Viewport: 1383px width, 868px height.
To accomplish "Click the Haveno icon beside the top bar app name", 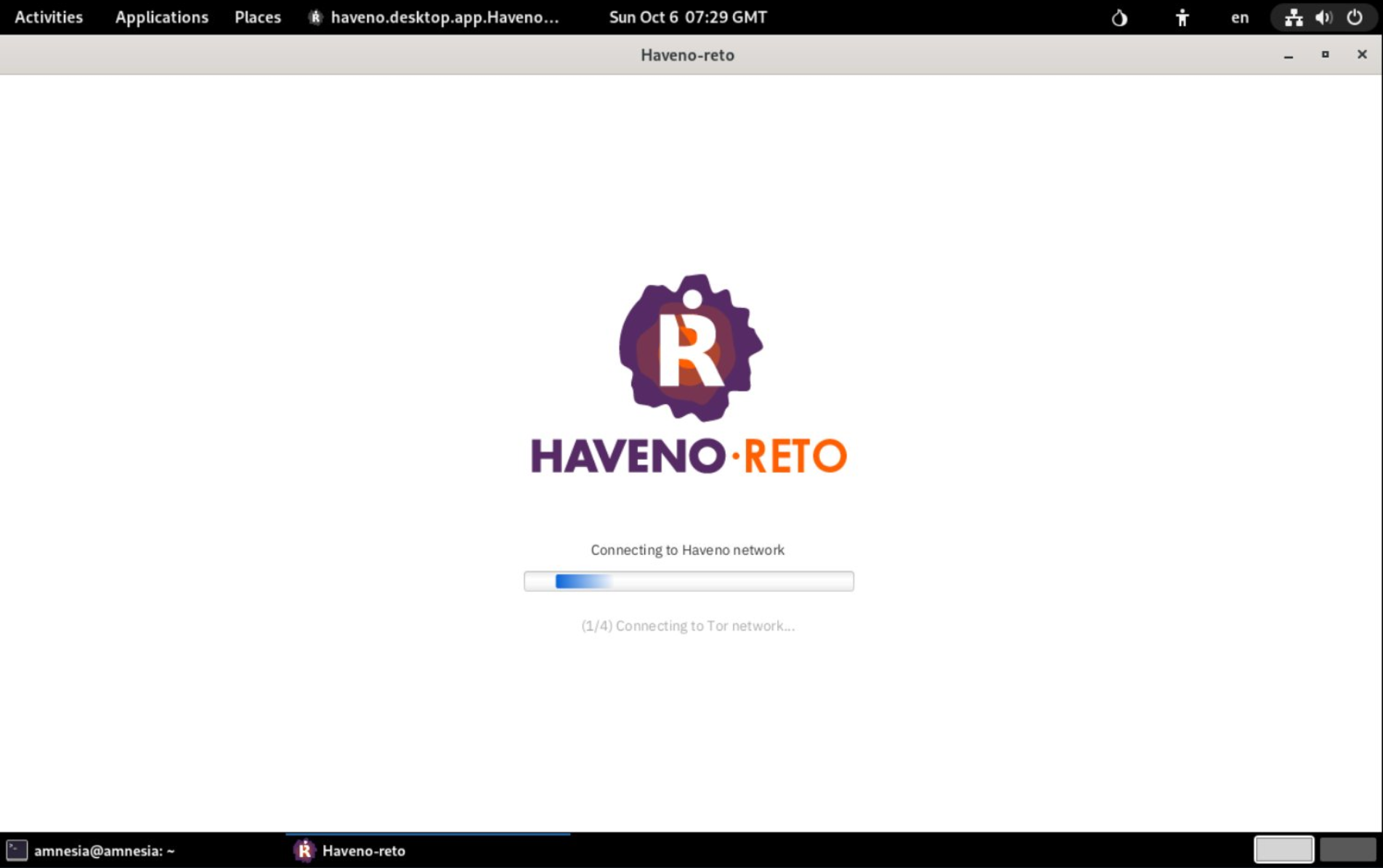I will tap(315, 17).
